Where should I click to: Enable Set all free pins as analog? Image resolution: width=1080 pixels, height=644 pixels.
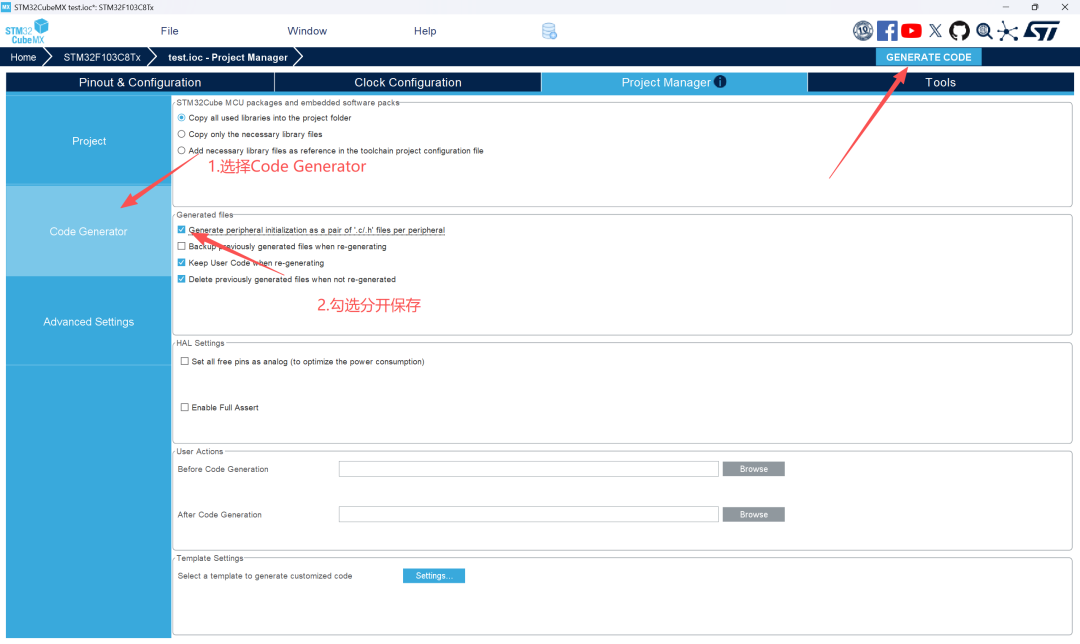coord(185,361)
